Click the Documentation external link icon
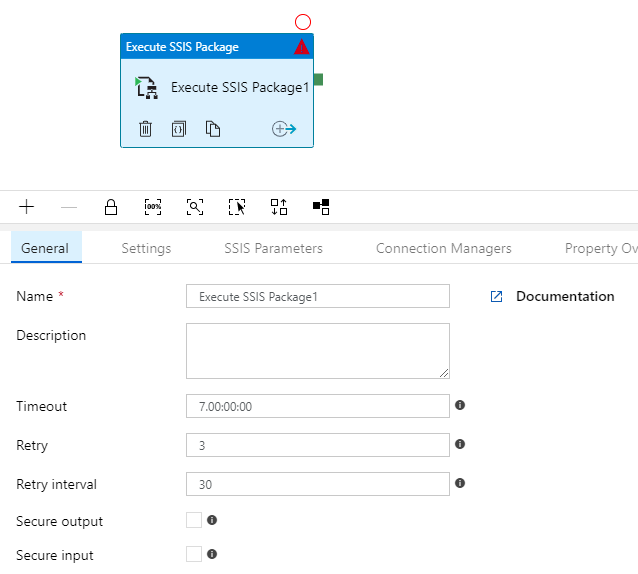The height and width of the screenshot is (574, 638). click(496, 297)
